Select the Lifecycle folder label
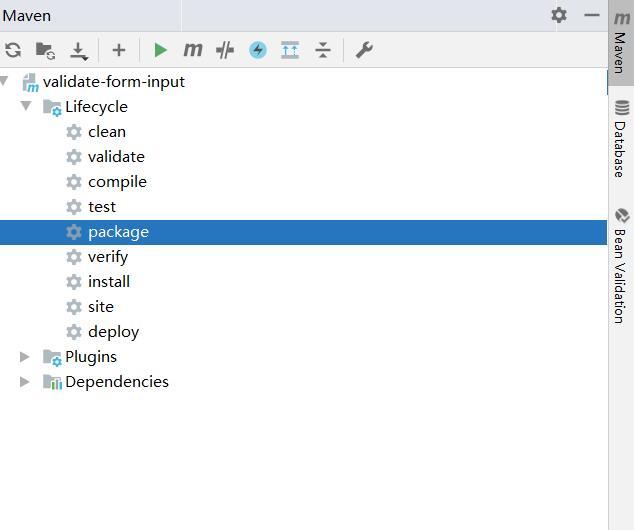 [96, 107]
